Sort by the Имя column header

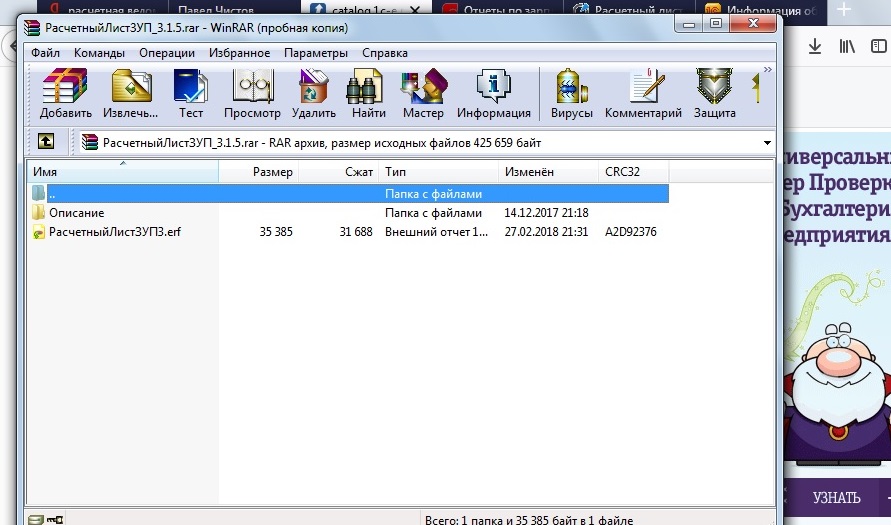(123, 172)
